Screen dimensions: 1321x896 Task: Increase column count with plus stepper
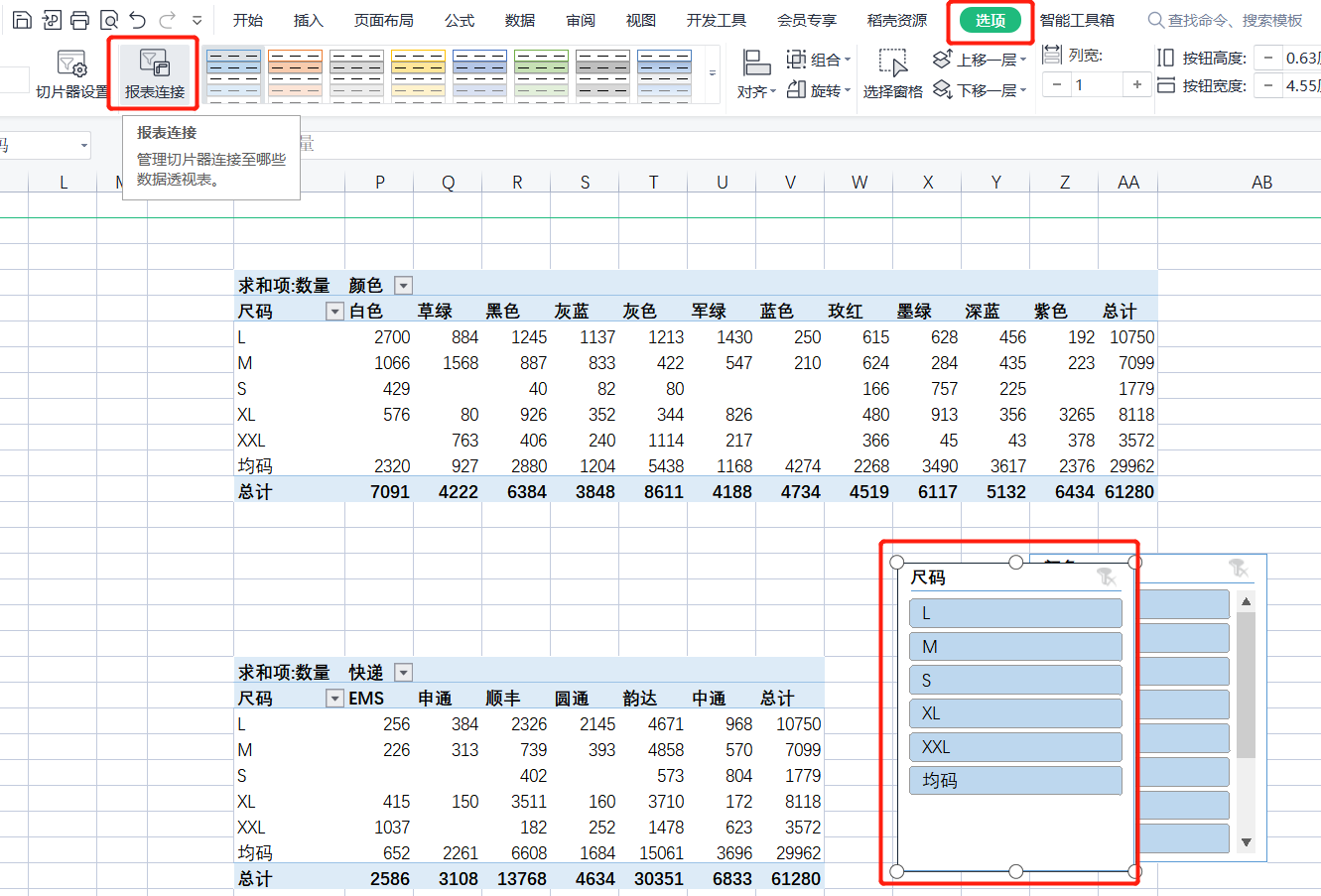pos(1137,85)
